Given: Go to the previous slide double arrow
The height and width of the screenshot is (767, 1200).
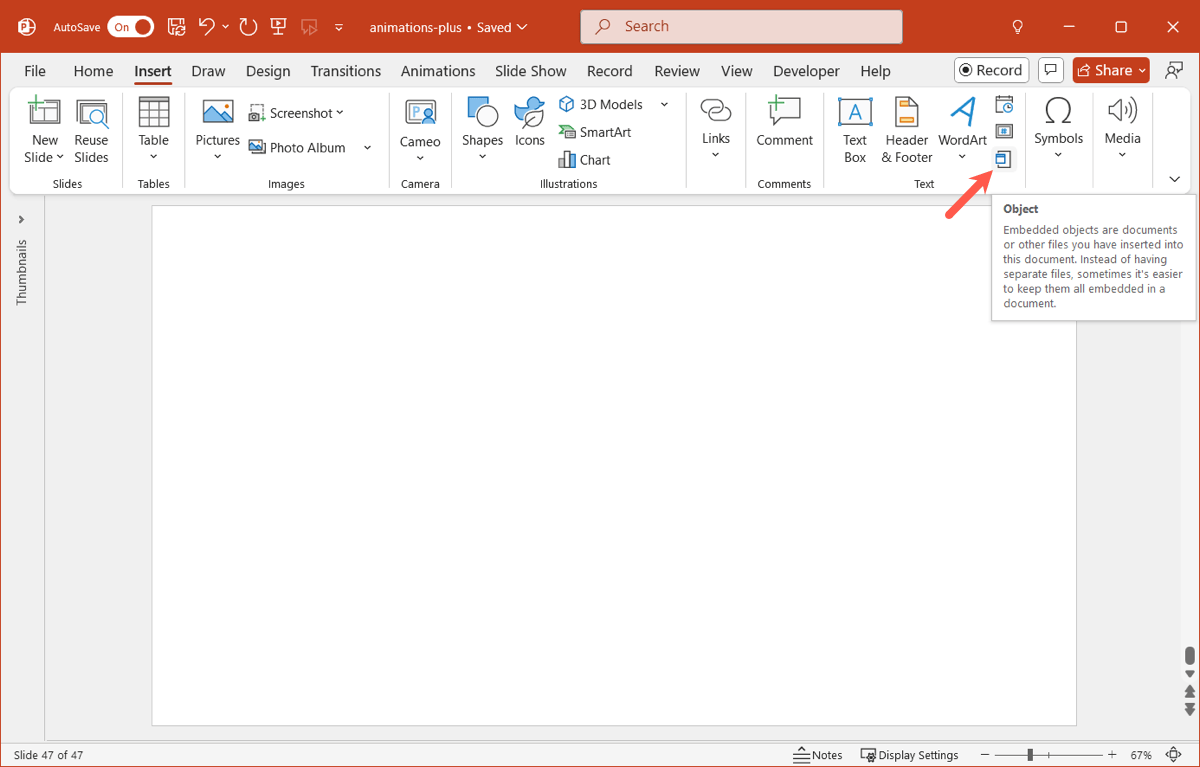Looking at the screenshot, I should tap(1190, 692).
